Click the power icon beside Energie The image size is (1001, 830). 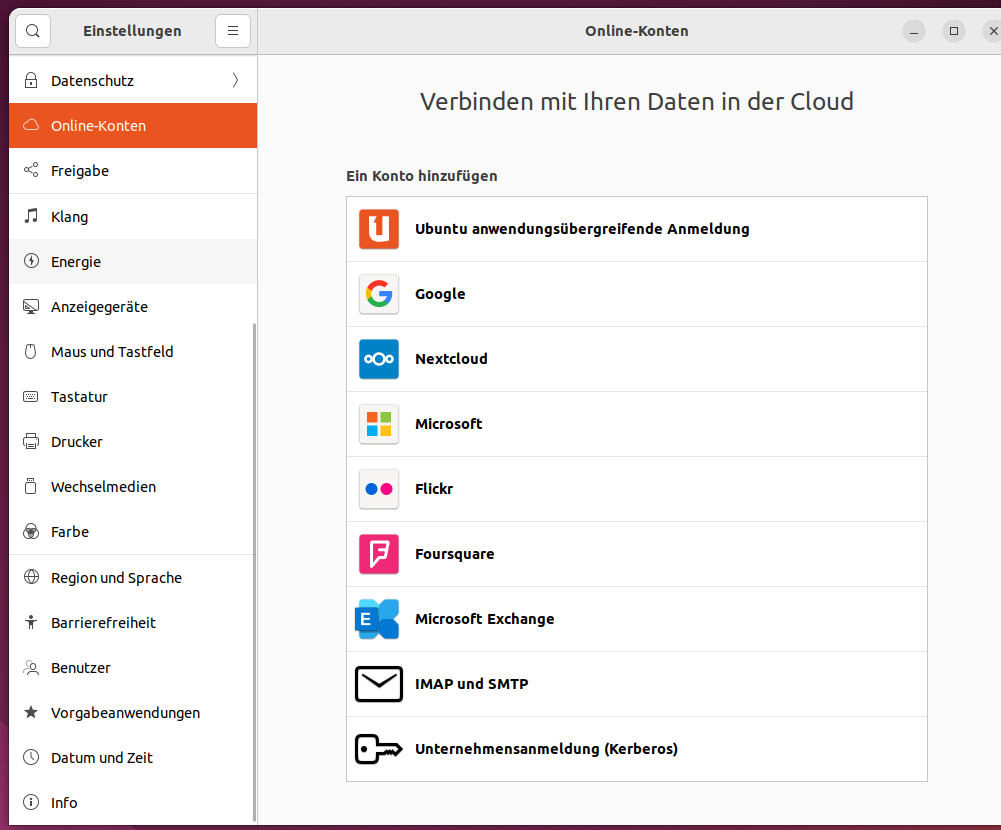click(x=31, y=260)
